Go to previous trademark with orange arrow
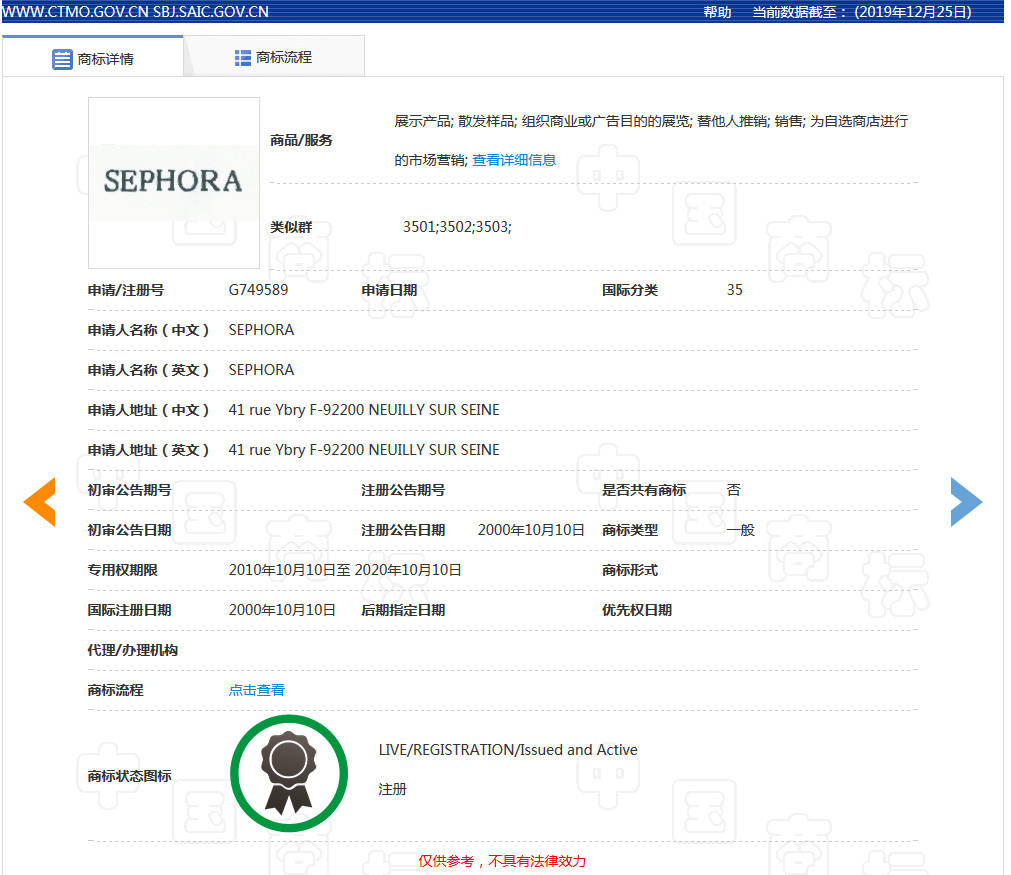The image size is (1011, 875). [x=40, y=502]
